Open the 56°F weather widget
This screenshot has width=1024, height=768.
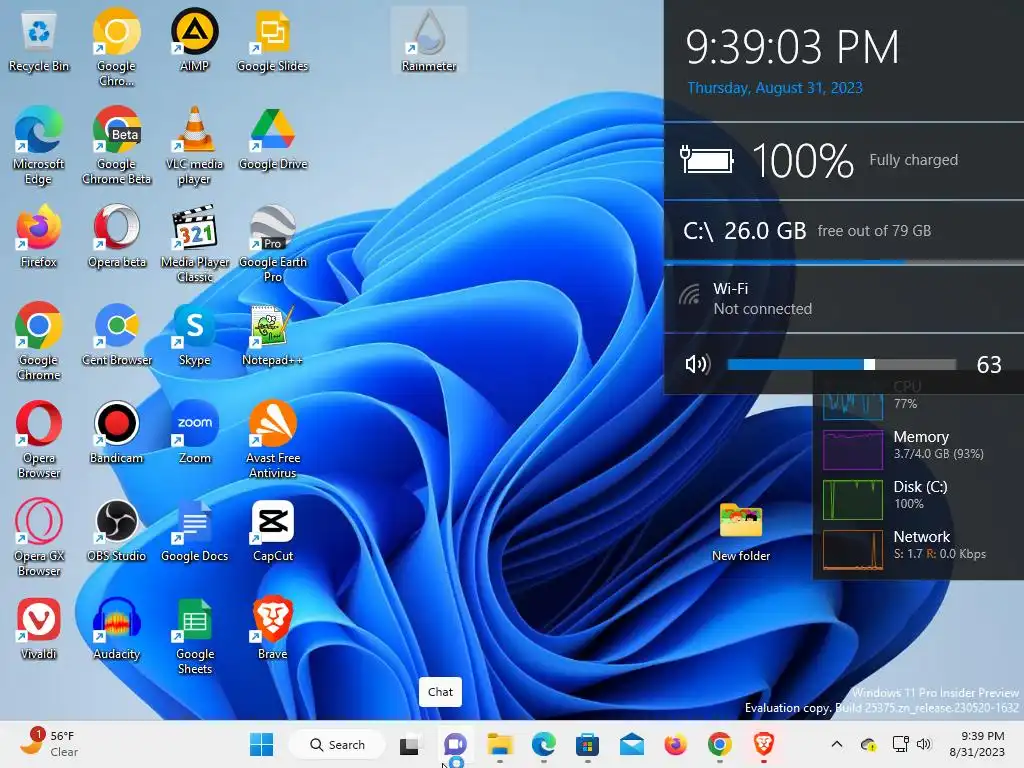49,744
